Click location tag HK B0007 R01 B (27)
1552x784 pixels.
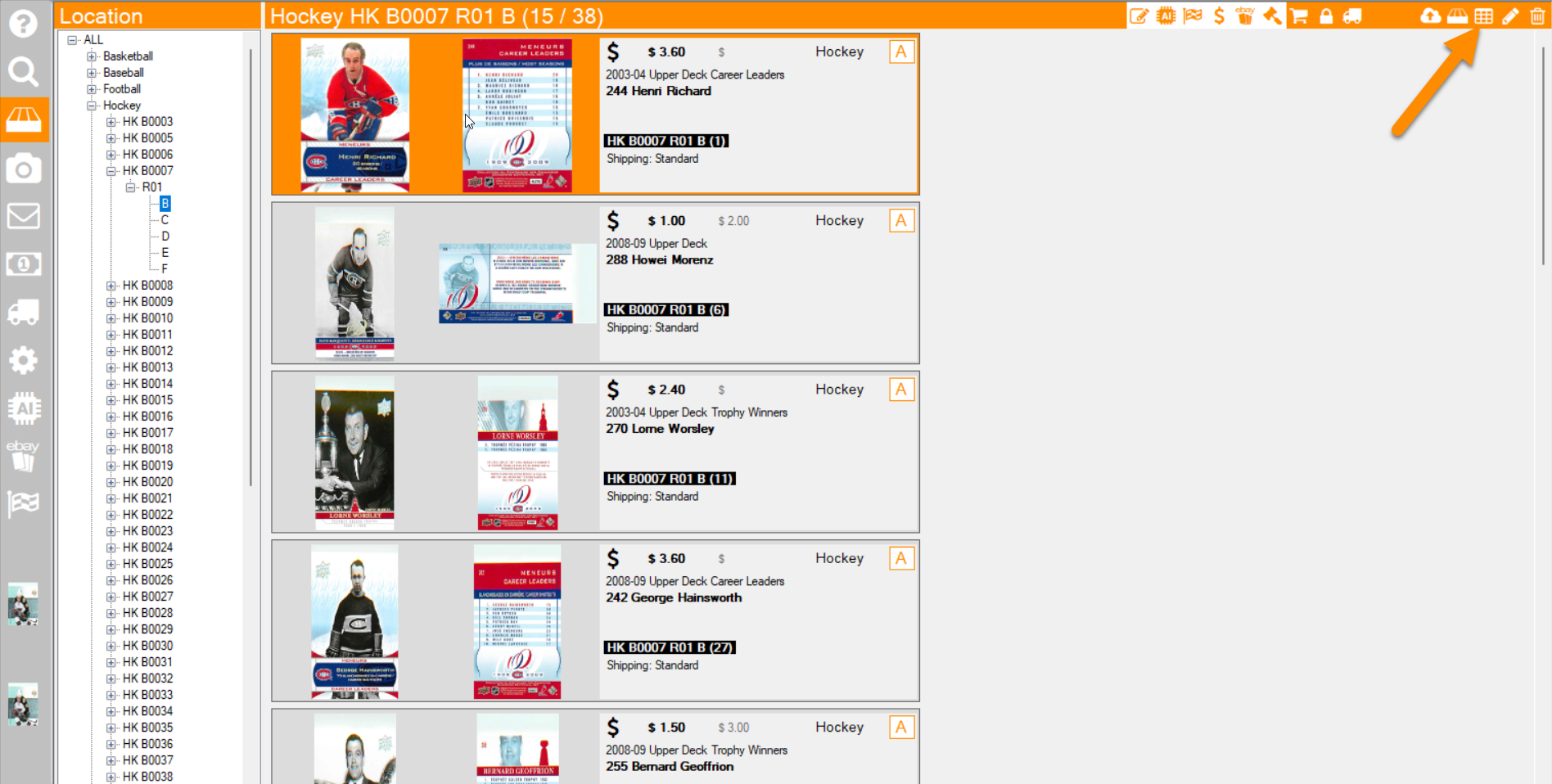[x=670, y=647]
